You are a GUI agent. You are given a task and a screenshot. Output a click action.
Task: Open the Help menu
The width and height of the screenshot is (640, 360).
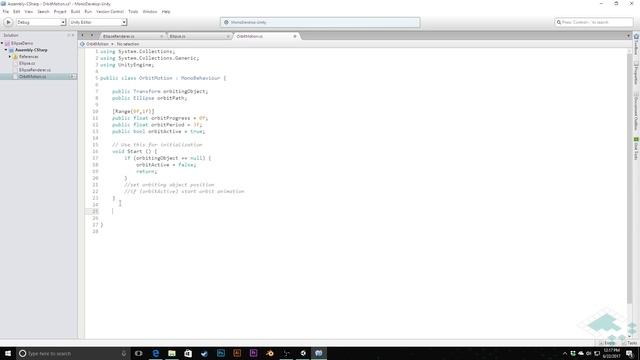(166, 11)
